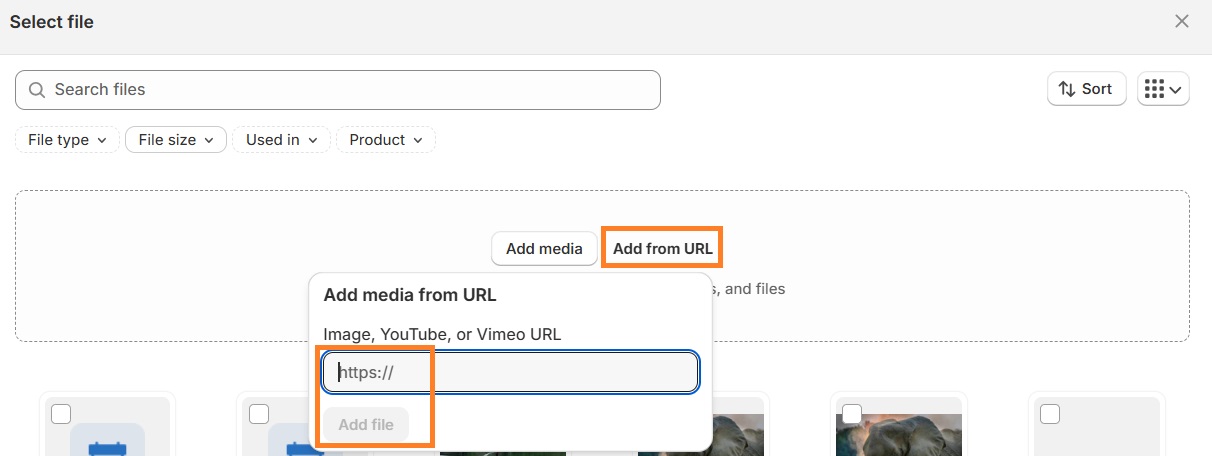Tick the fifth file thumbnail checkbox

pos(853,413)
